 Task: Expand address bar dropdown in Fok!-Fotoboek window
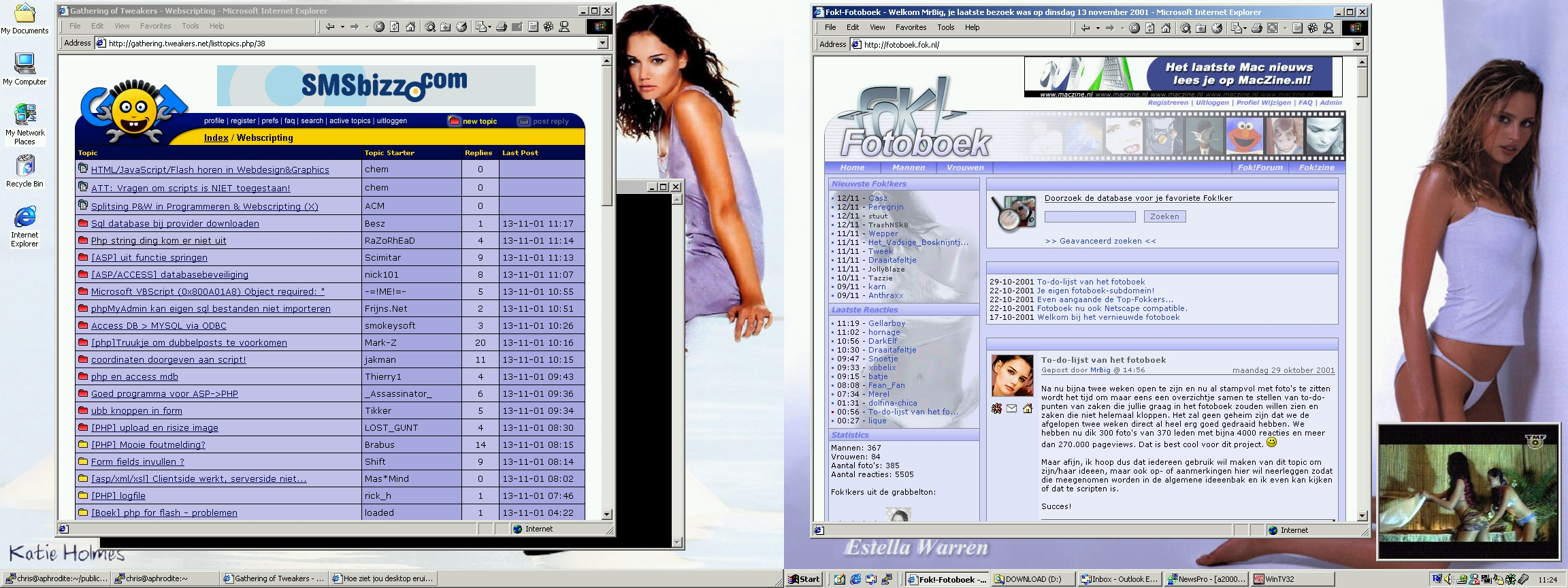pyautogui.click(x=1358, y=44)
